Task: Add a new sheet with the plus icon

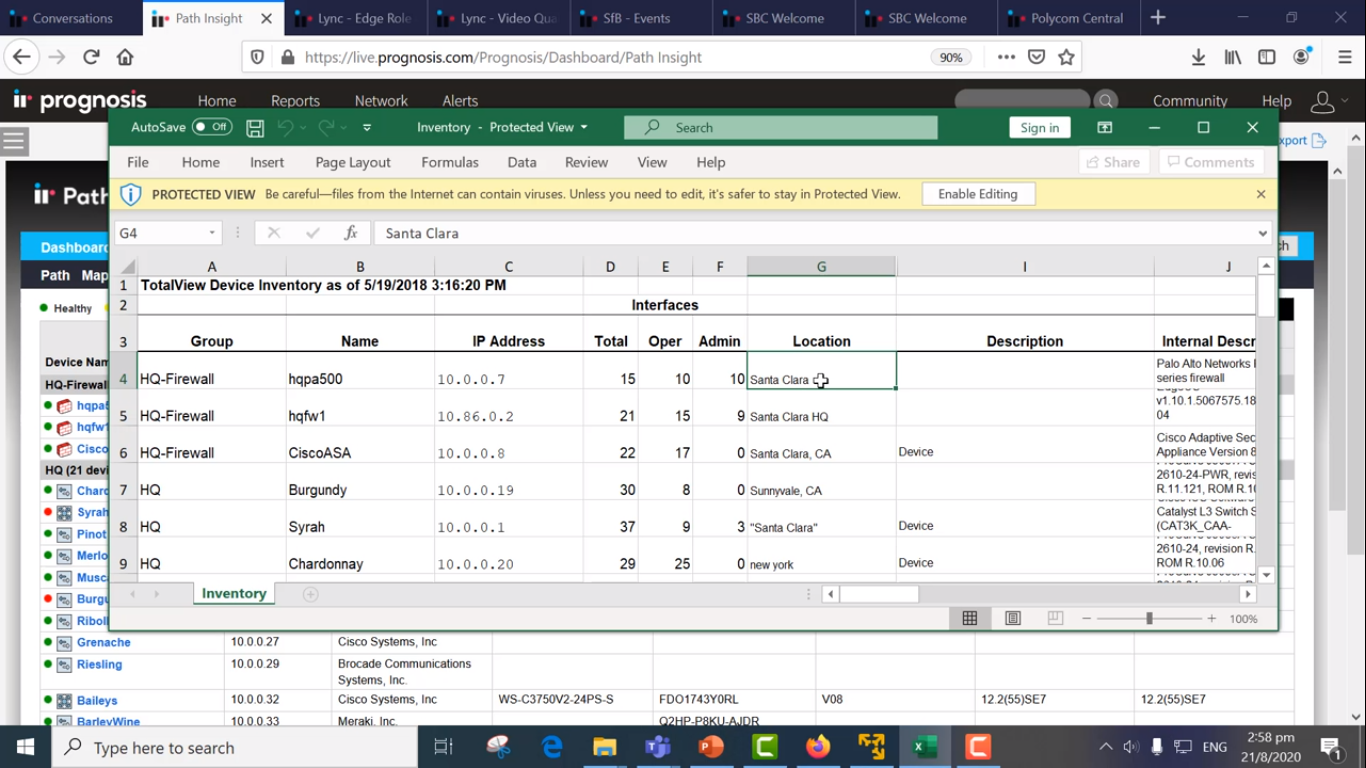Action: (x=310, y=594)
